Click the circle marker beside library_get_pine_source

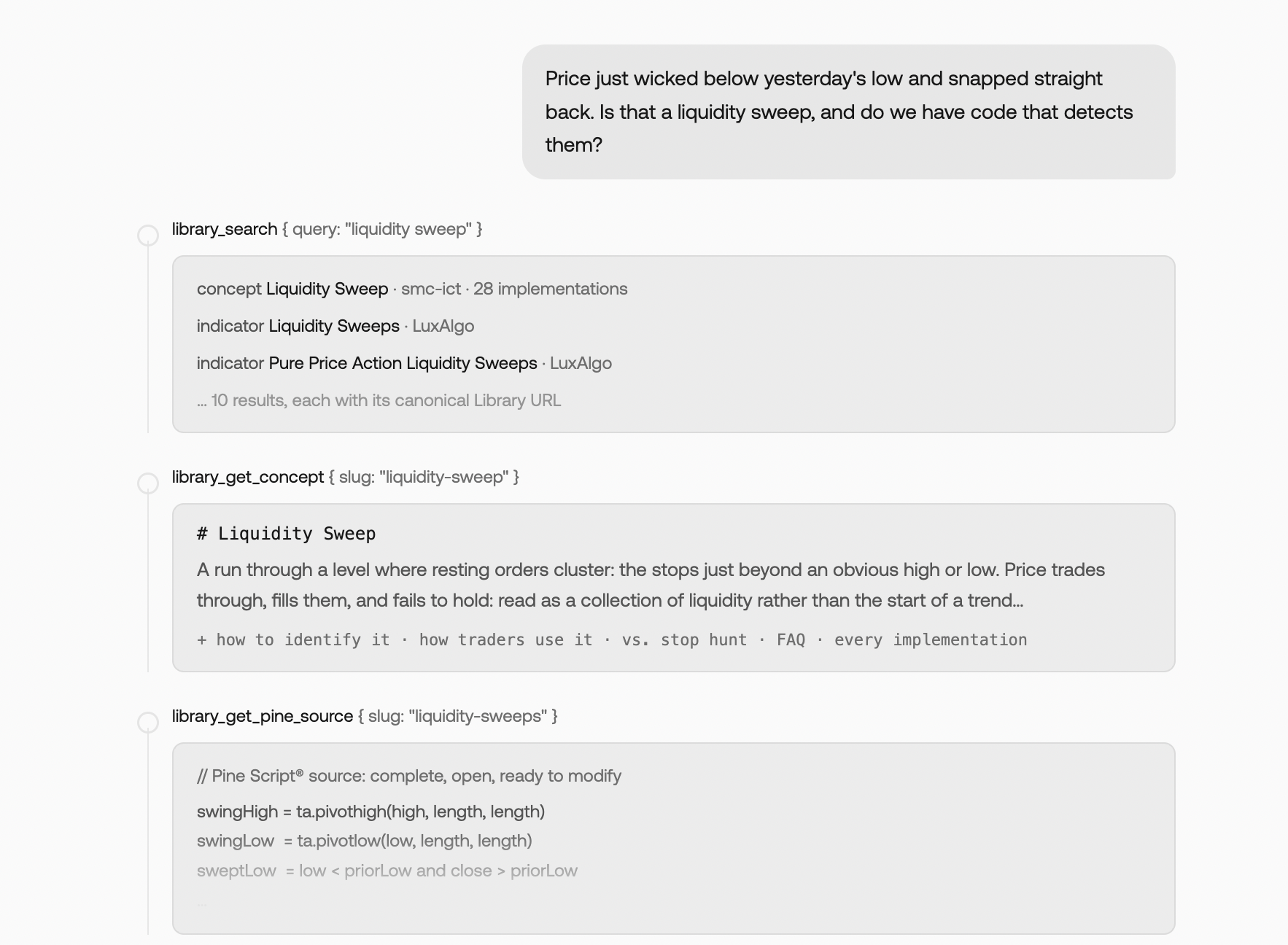pos(148,723)
